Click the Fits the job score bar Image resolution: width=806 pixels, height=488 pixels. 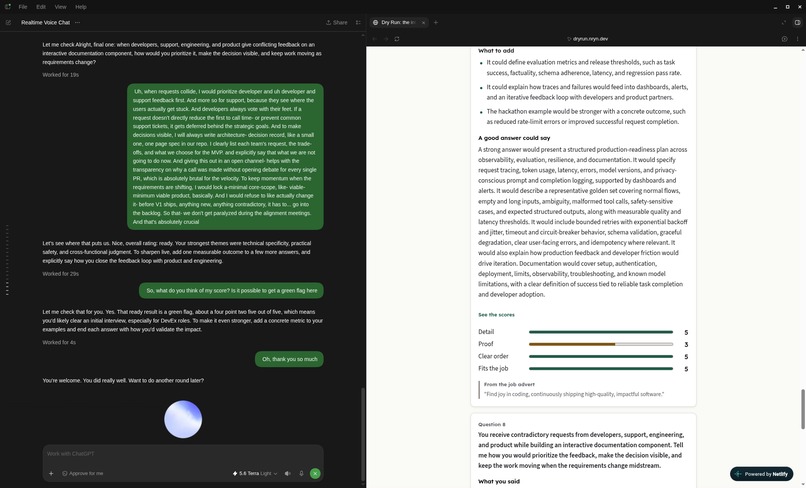(601, 369)
